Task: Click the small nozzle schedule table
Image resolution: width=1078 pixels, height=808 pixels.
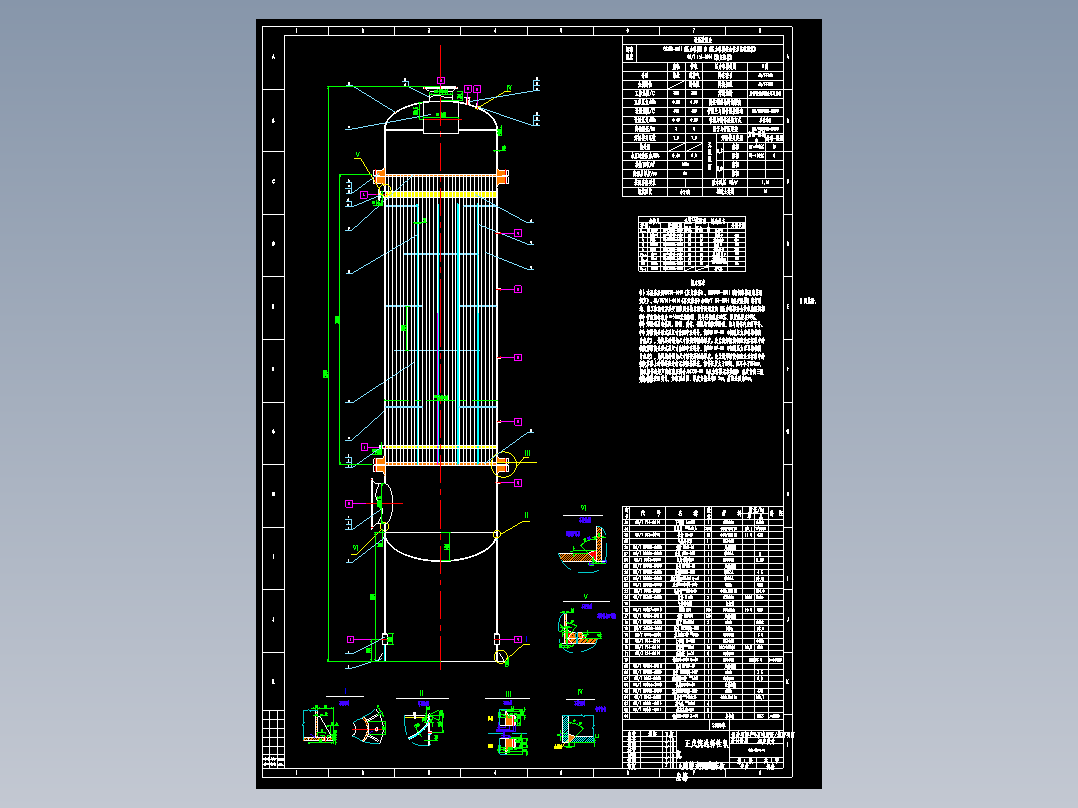Action: click(x=692, y=244)
